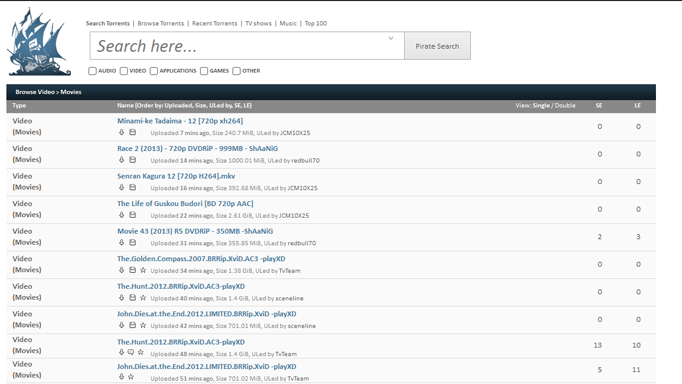Click the Type column header
The image size is (682, 384).
[x=19, y=106]
